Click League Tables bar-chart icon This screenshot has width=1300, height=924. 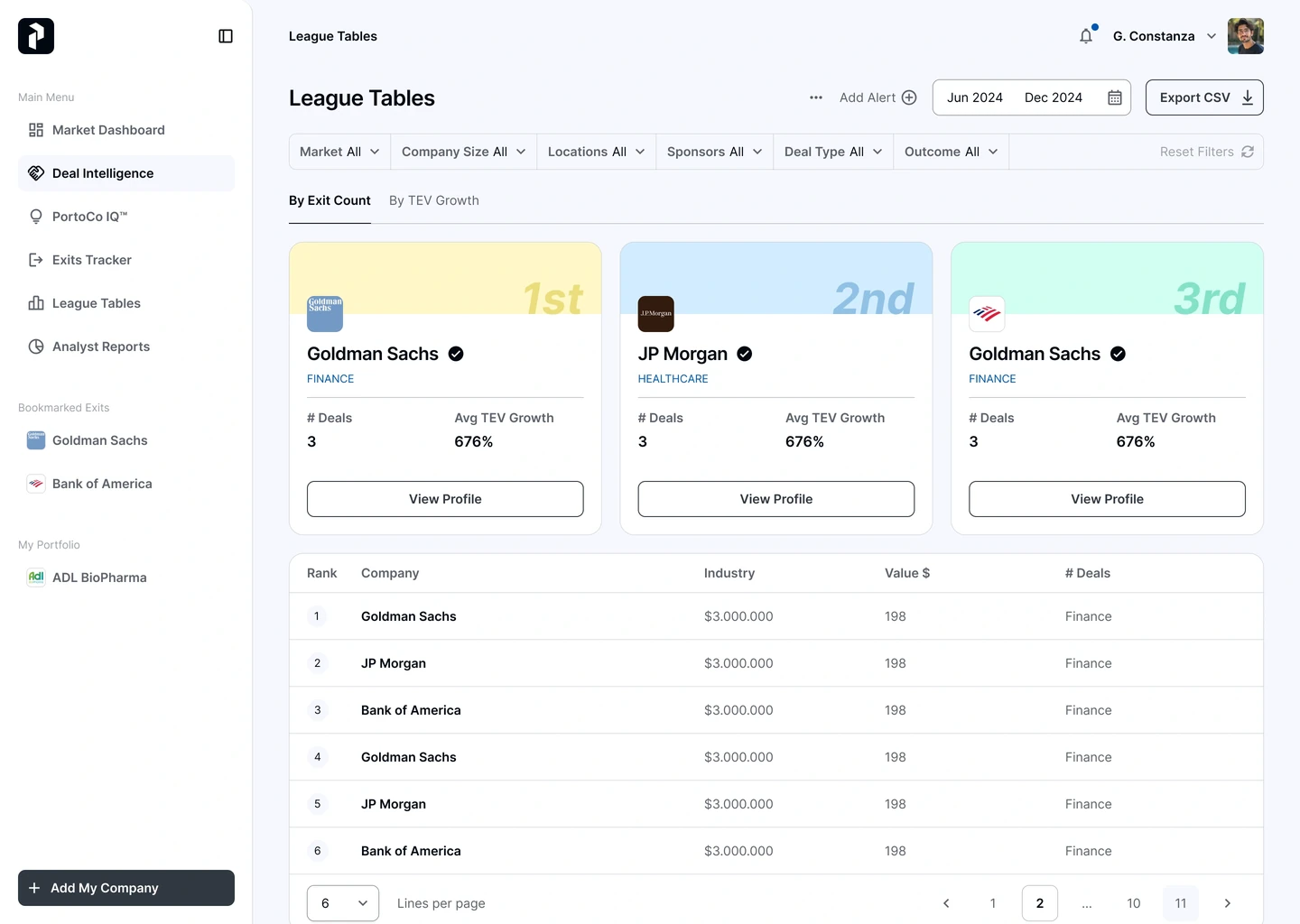pyautogui.click(x=36, y=303)
